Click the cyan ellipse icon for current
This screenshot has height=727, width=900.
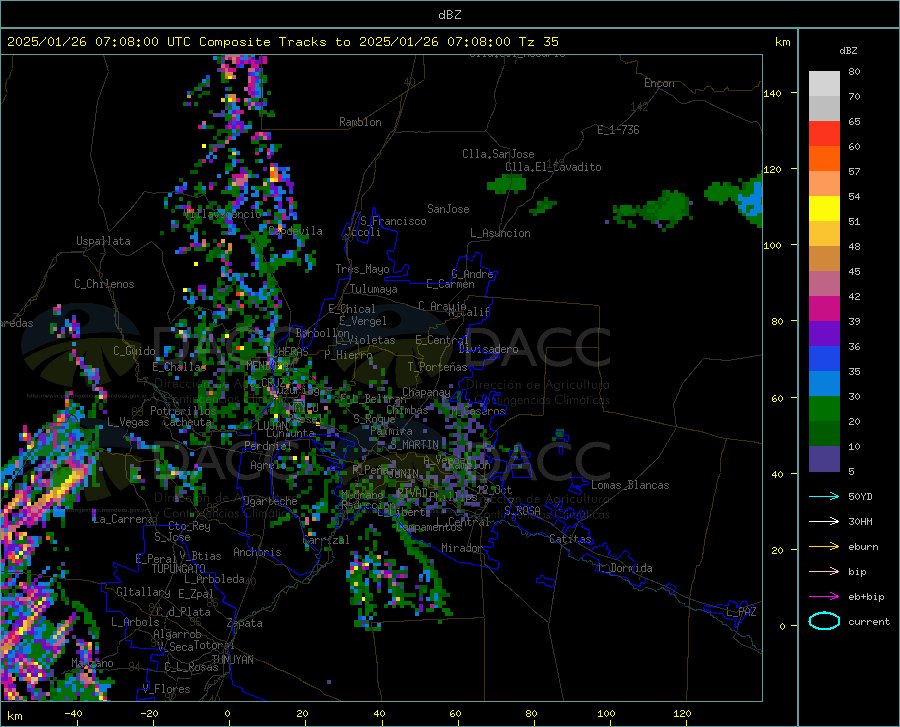coord(824,621)
